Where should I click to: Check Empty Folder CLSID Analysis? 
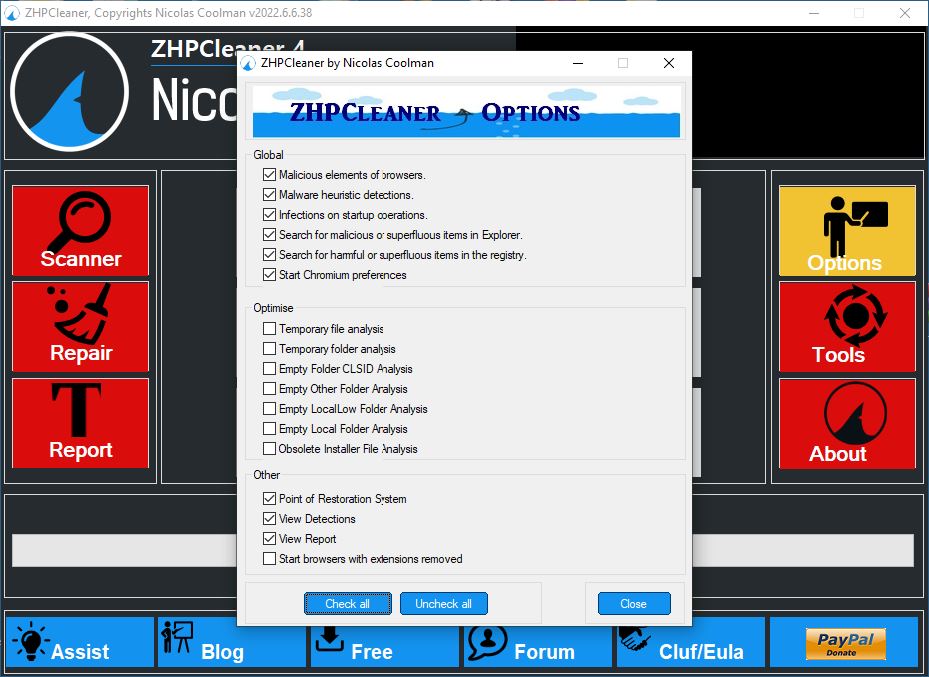(270, 368)
